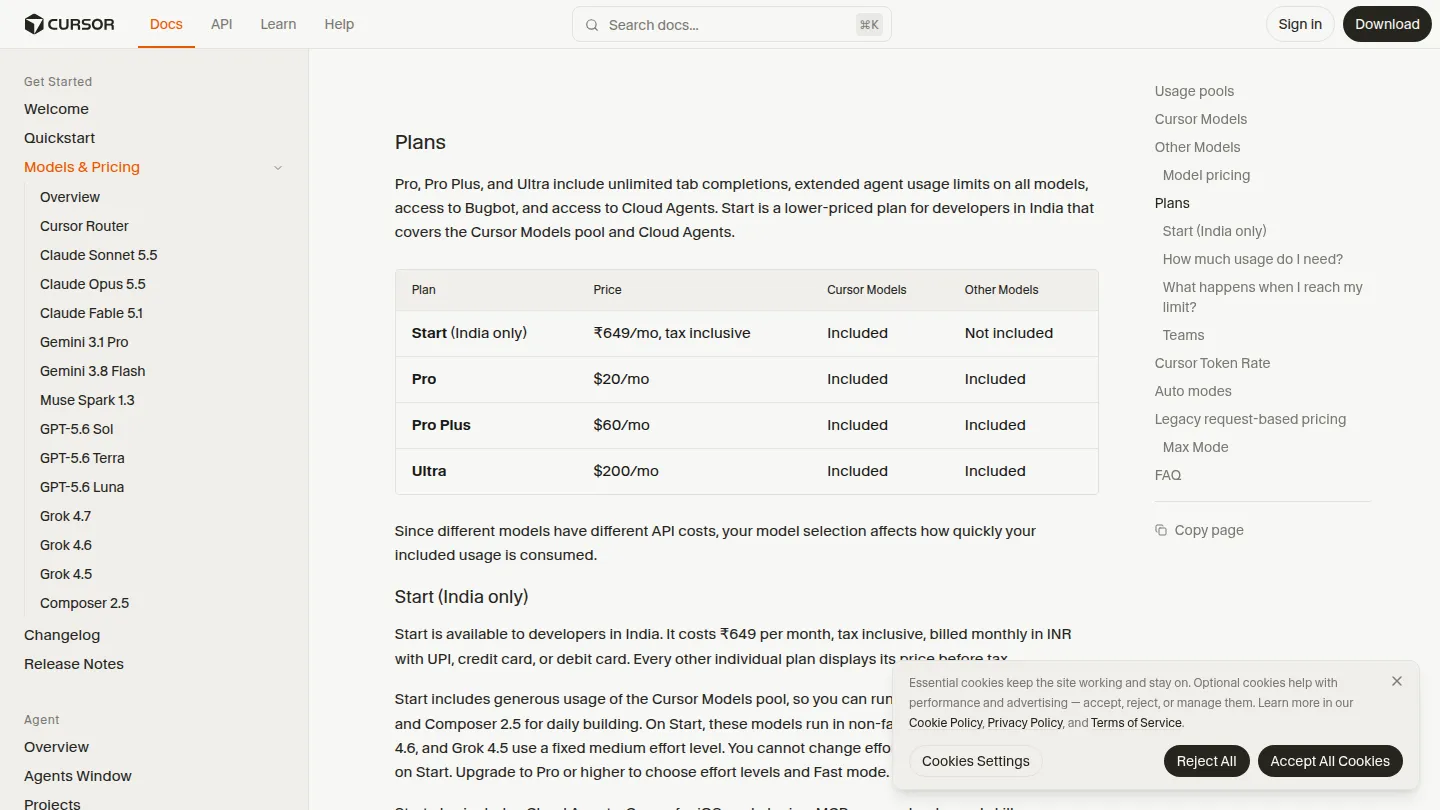Select Composer 2.5 in the sidebar
This screenshot has height=810, width=1440.
coord(85,603)
